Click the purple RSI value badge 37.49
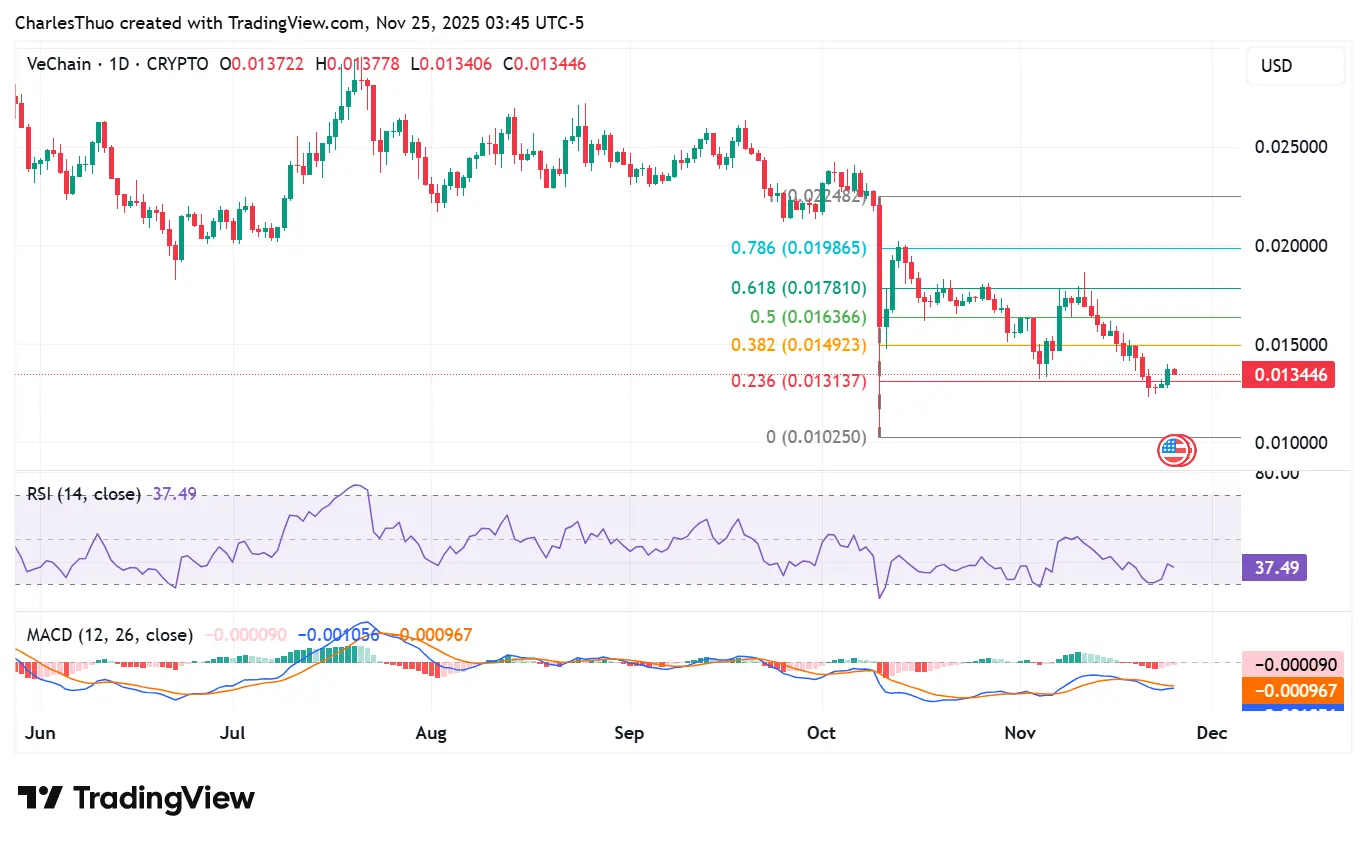Screen dimensions: 1367x843 click(1273, 567)
